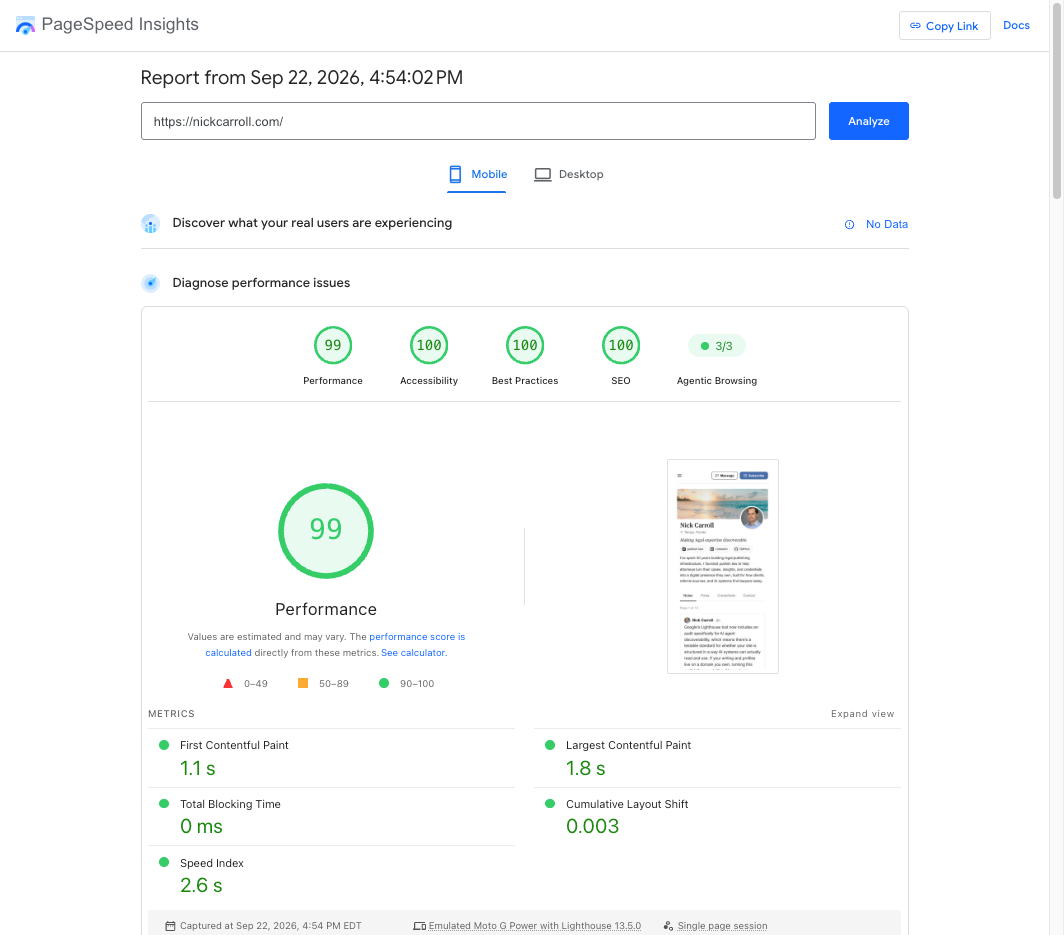Click the Best Practices label
Screen dimensions: 1064x935
point(525,381)
